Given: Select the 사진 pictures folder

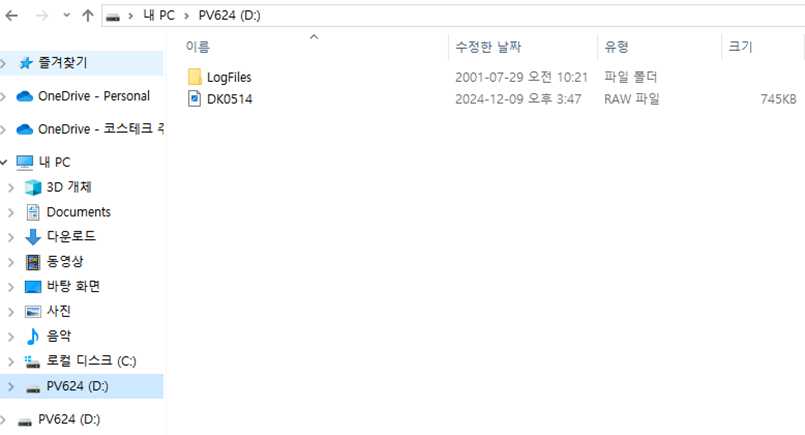Looking at the screenshot, I should [x=59, y=311].
